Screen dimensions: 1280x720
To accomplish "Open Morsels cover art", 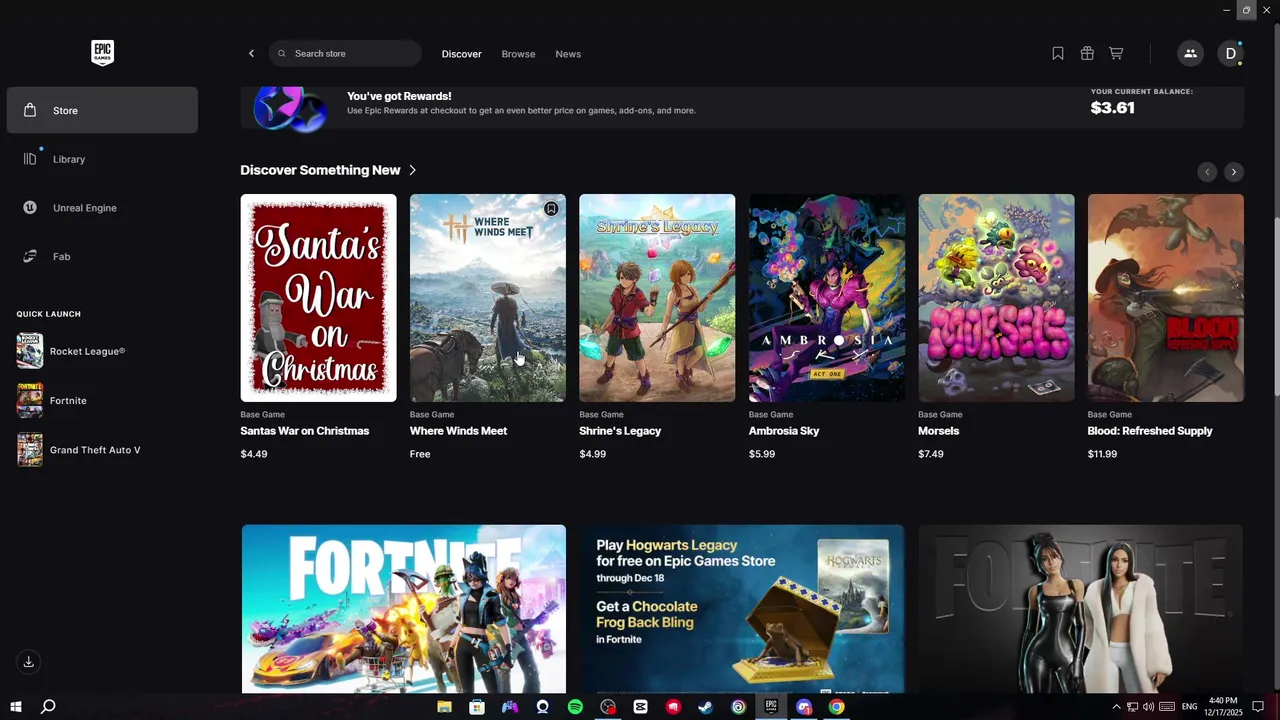I will [996, 298].
